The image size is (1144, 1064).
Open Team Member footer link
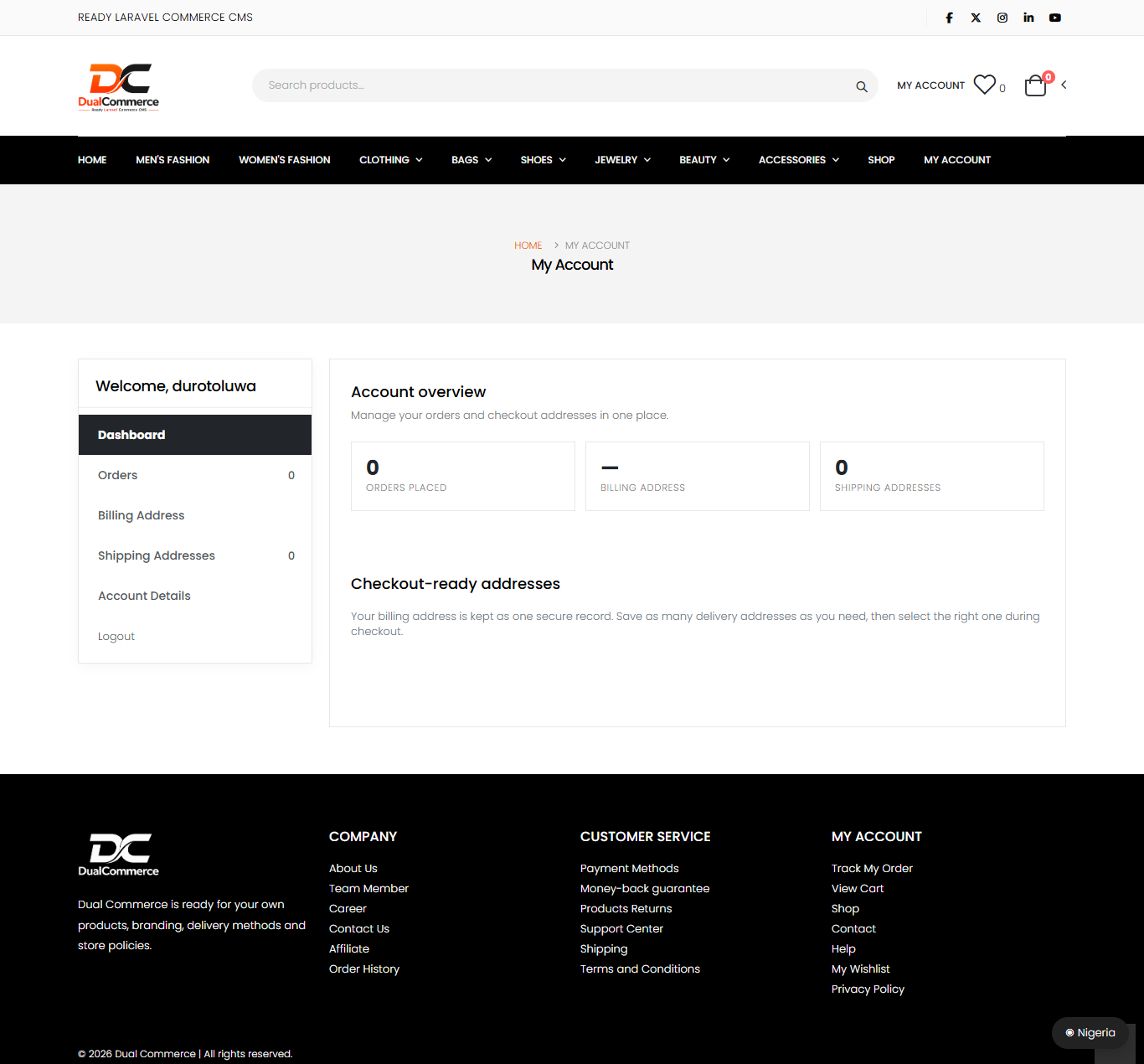click(368, 889)
